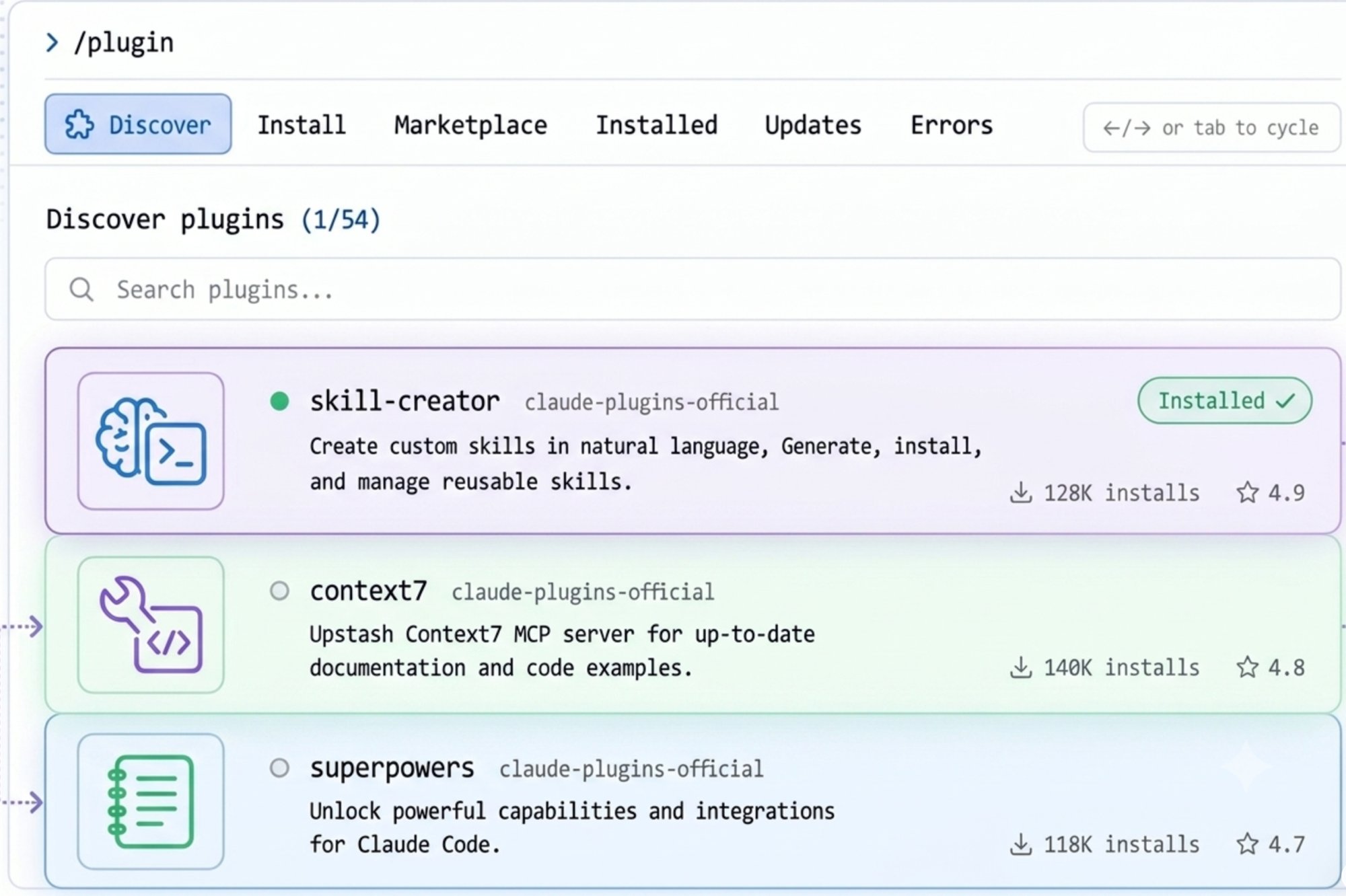The image size is (1346, 896).
Task: Click claude-plugins-official beside skill-creator
Action: pyautogui.click(x=651, y=402)
